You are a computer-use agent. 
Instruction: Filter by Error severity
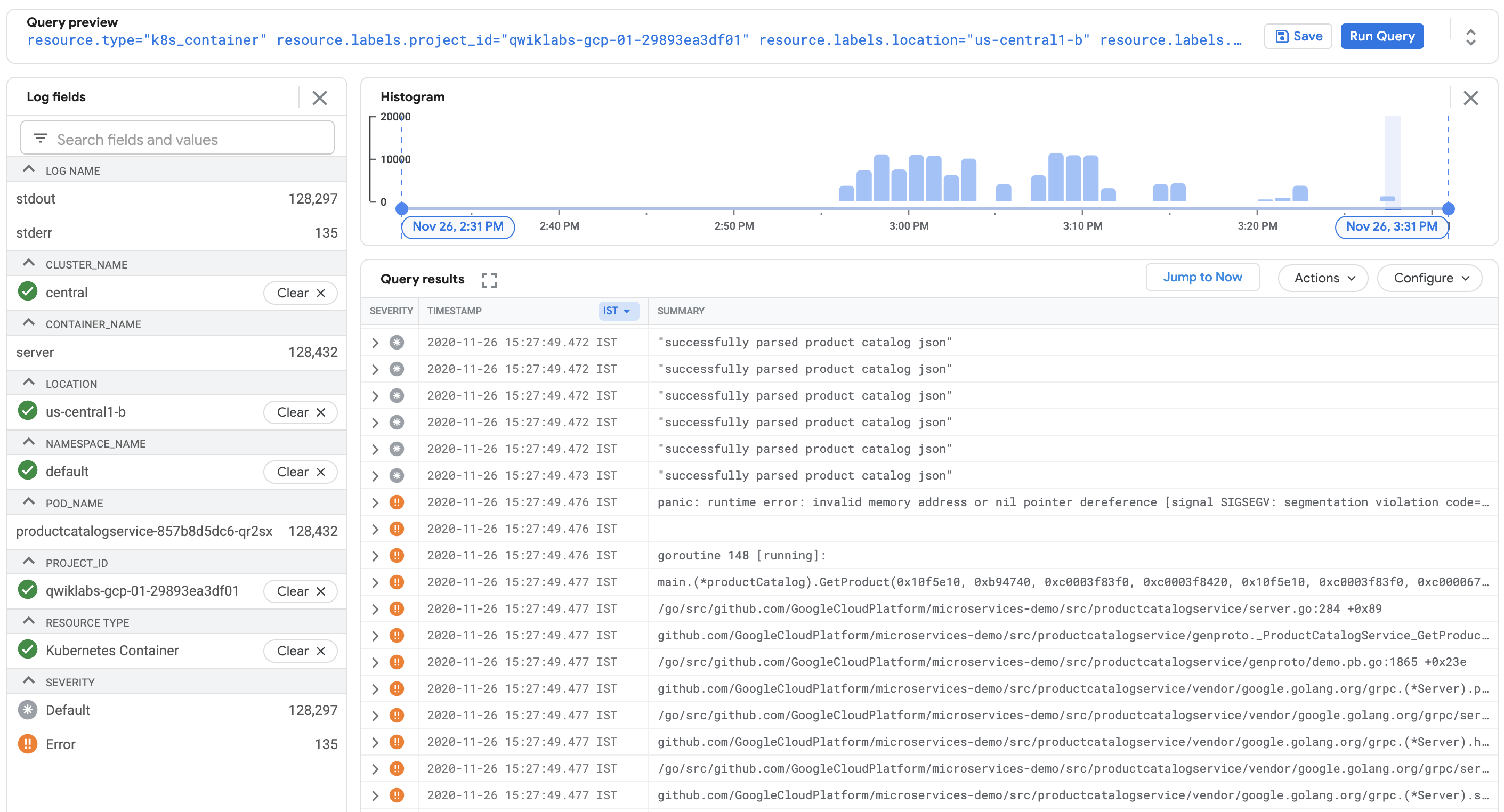[x=177, y=744]
